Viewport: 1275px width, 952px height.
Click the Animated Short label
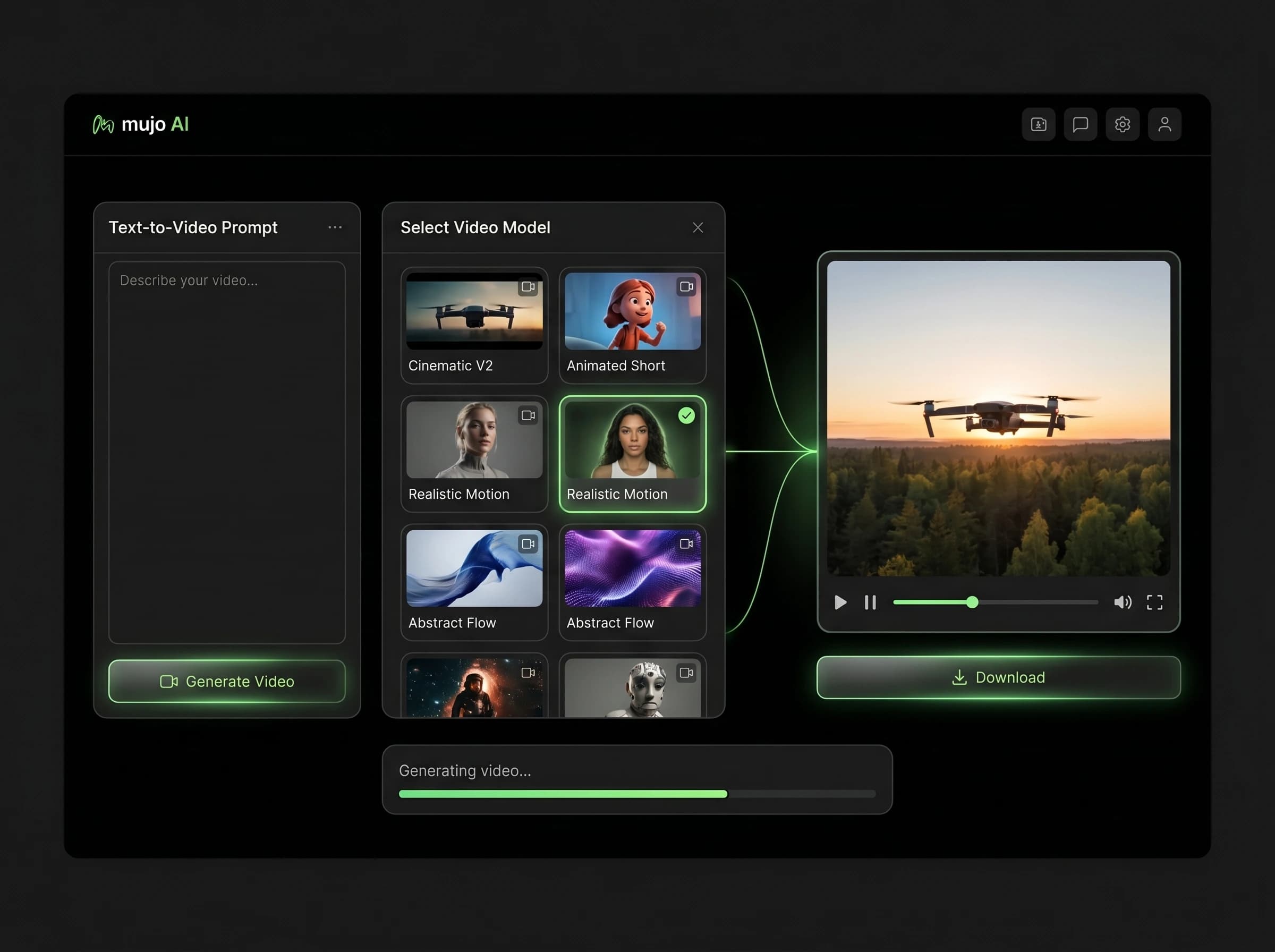tap(615, 365)
